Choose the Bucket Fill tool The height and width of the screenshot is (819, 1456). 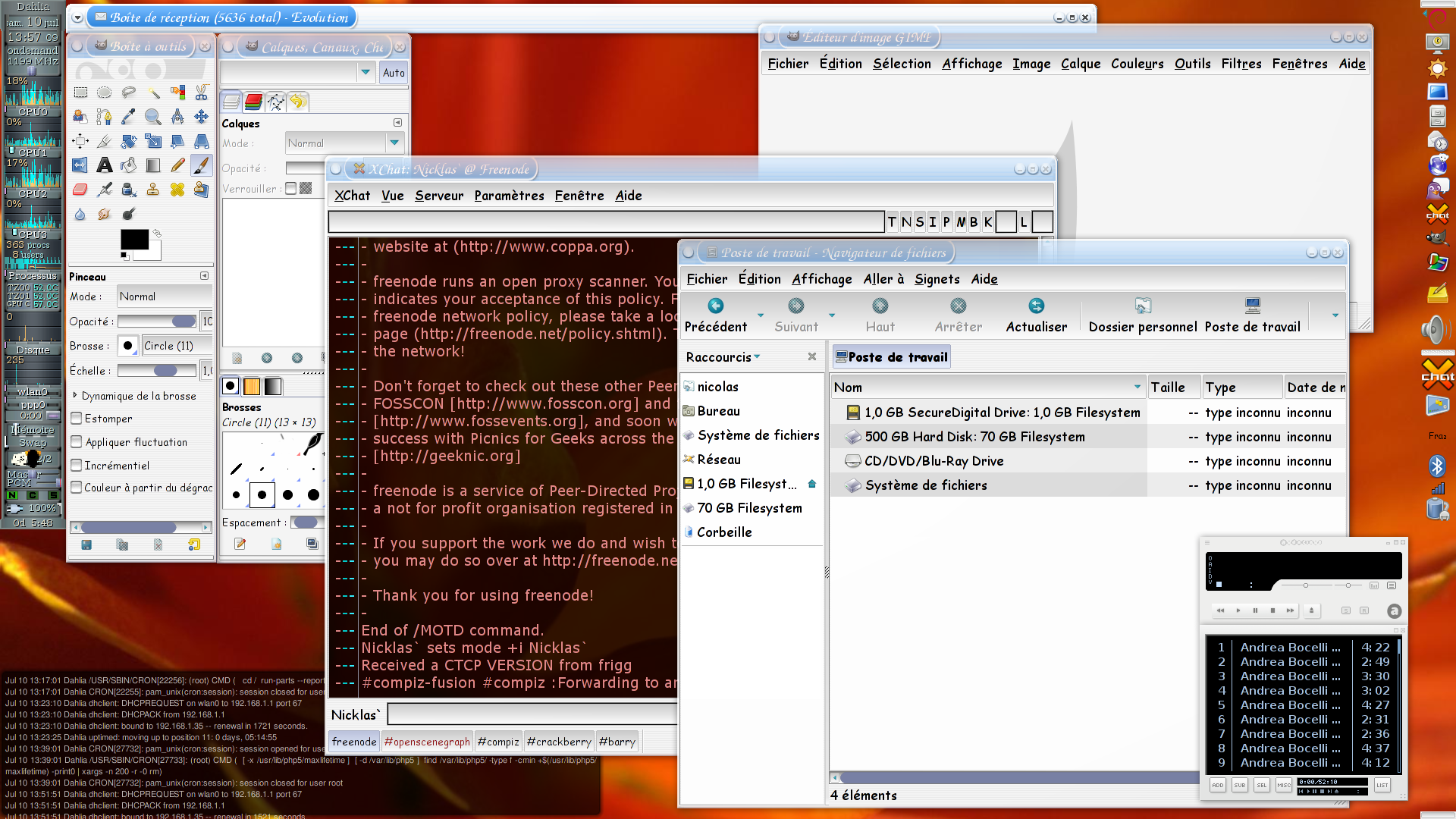tap(129, 165)
